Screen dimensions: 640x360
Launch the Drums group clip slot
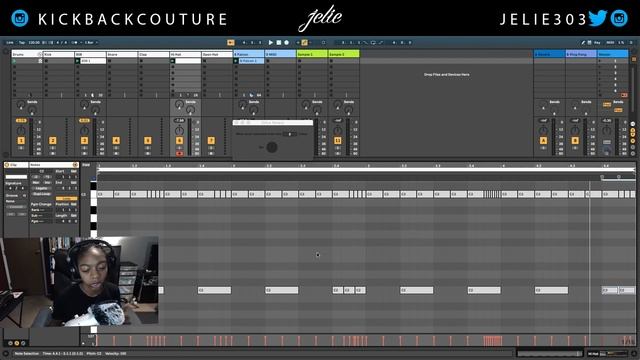tap(14, 61)
